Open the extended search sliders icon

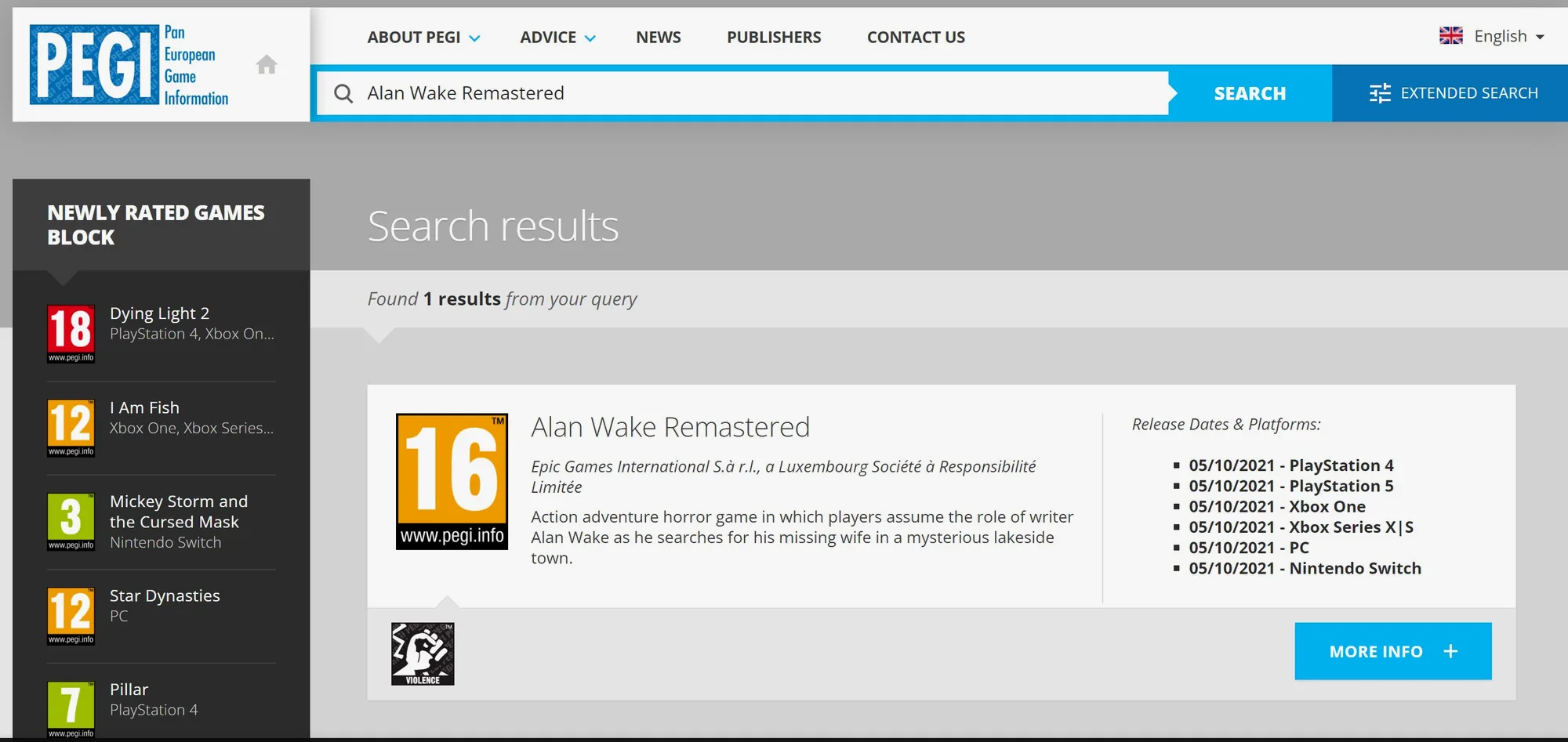(1380, 93)
